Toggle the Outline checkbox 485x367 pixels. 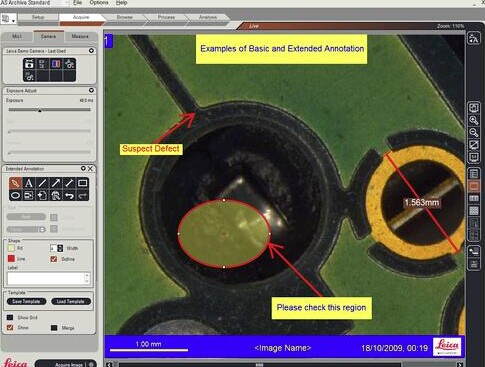[54, 259]
